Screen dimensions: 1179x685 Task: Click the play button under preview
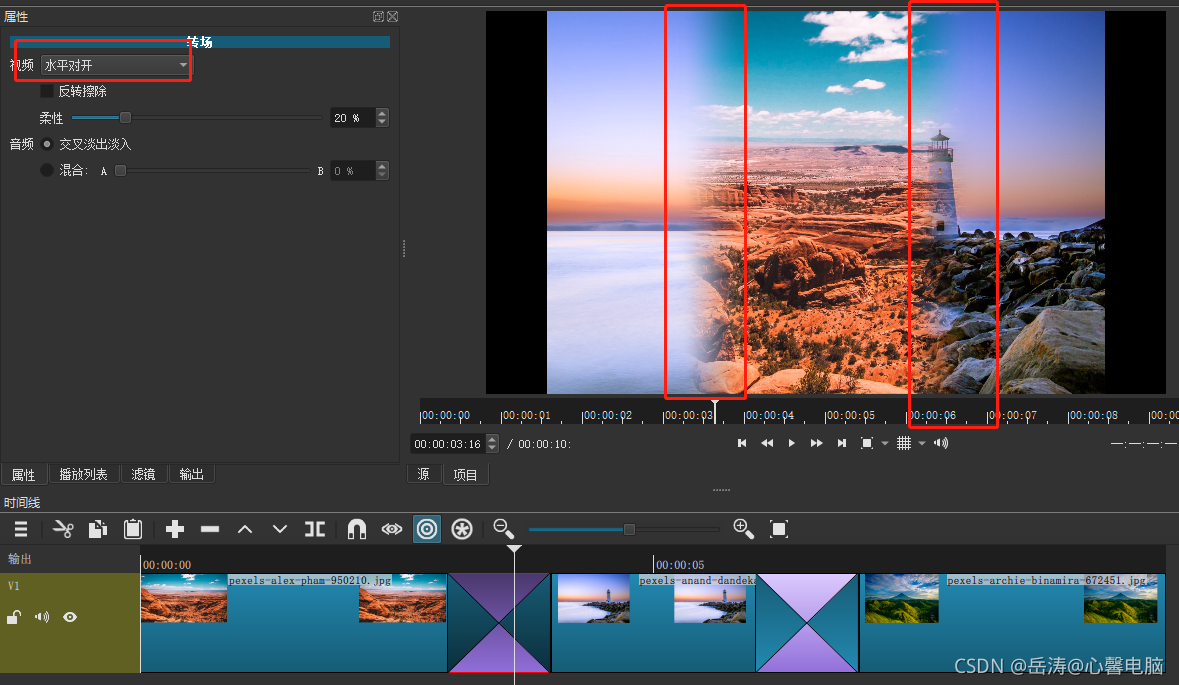click(x=792, y=444)
